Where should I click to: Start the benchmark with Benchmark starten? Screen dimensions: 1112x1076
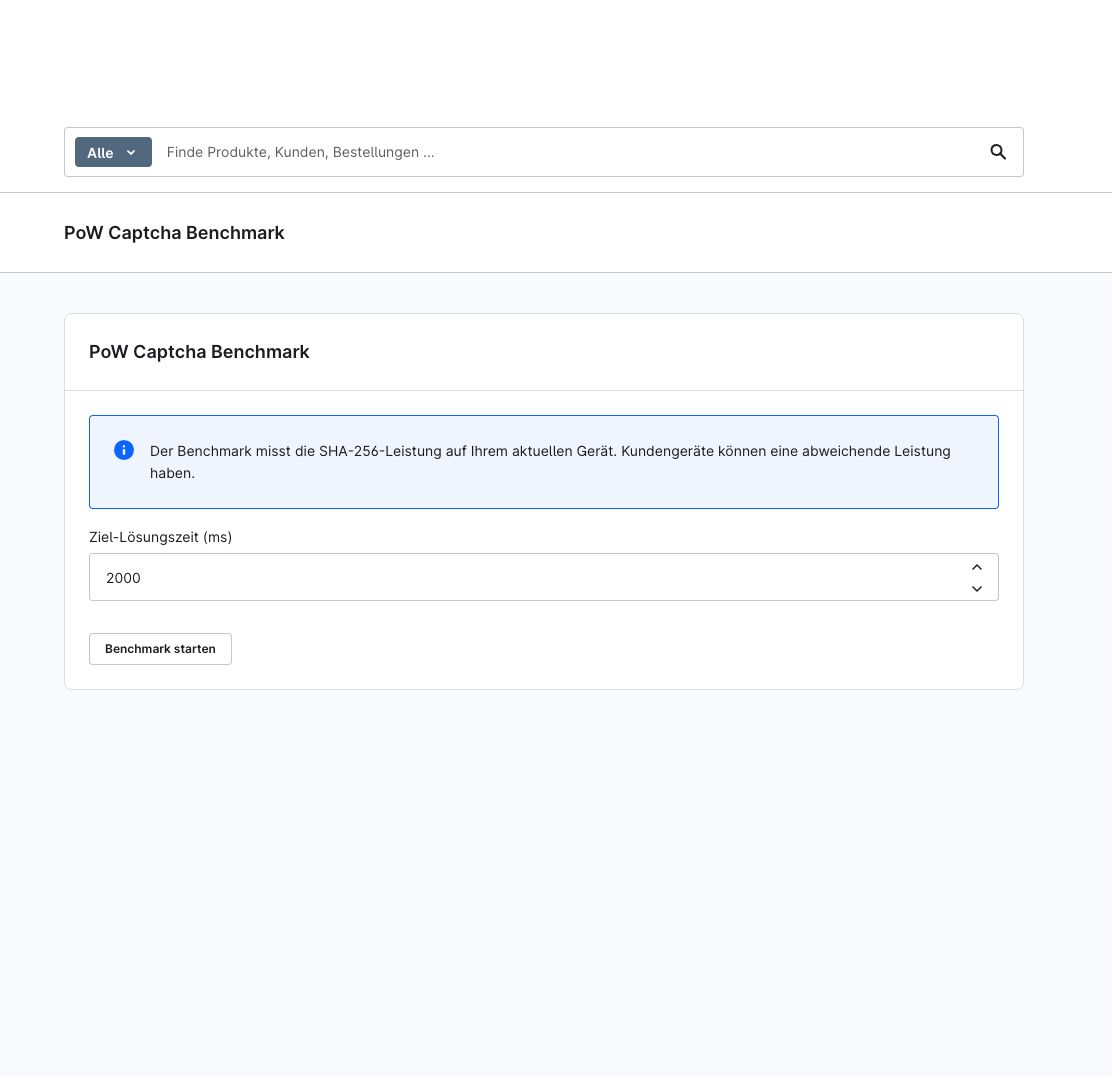click(x=160, y=649)
